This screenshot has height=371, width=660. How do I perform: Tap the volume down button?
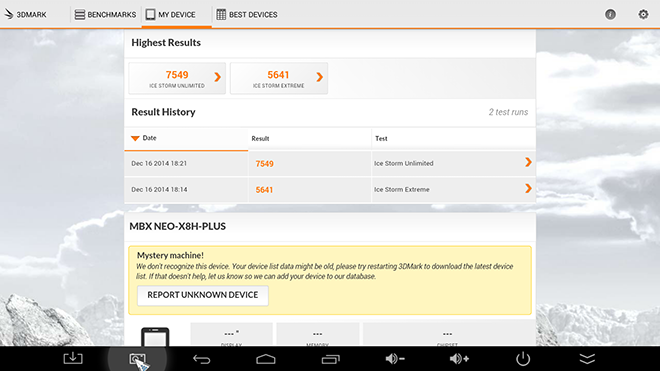coord(395,359)
